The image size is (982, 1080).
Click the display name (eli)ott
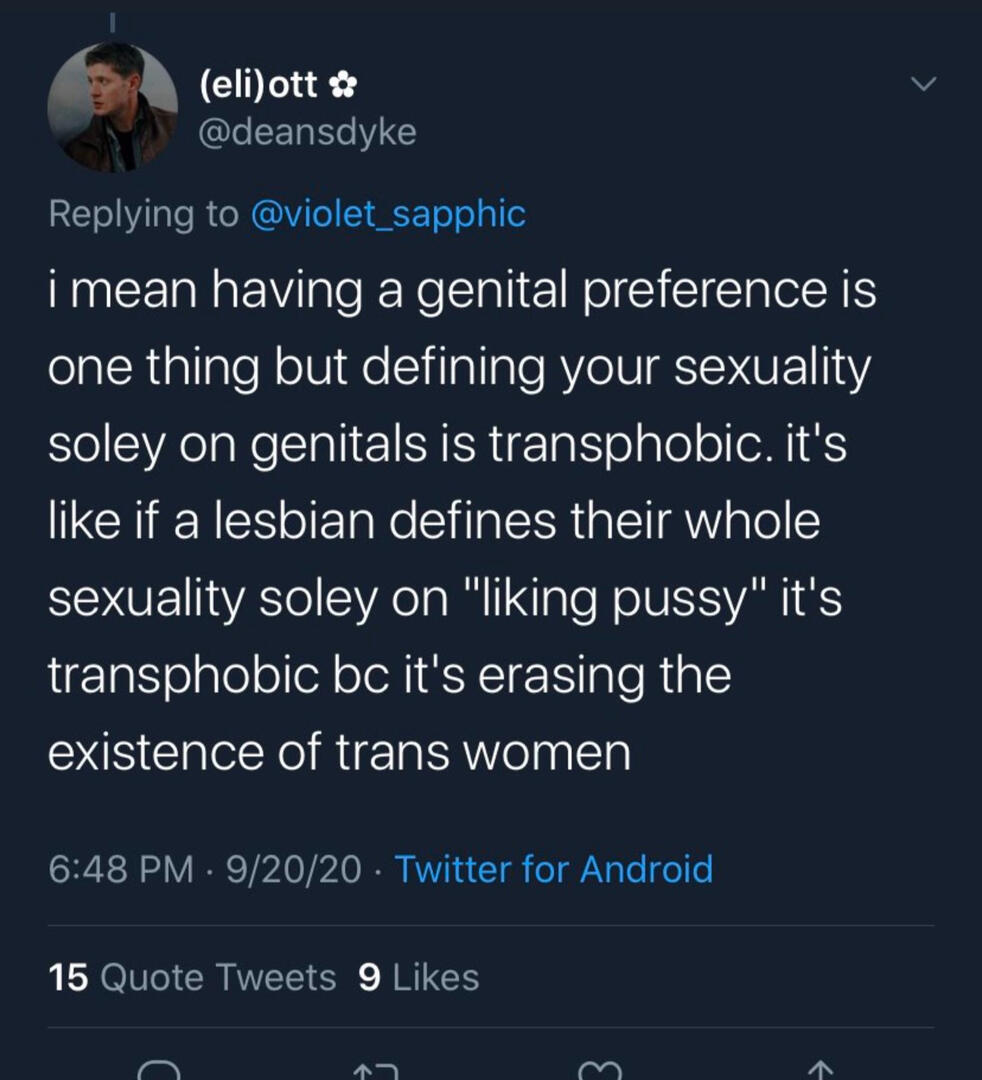[260, 87]
